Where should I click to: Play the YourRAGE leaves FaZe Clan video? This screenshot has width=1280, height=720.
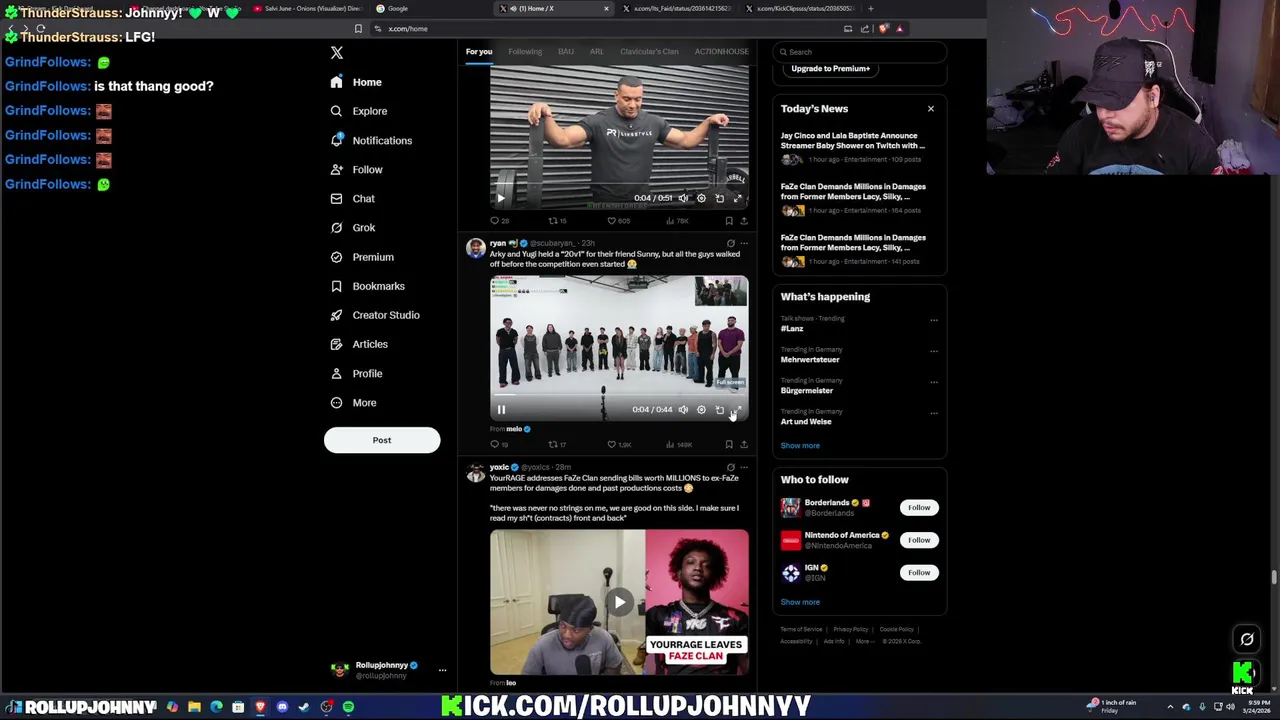pos(619,602)
